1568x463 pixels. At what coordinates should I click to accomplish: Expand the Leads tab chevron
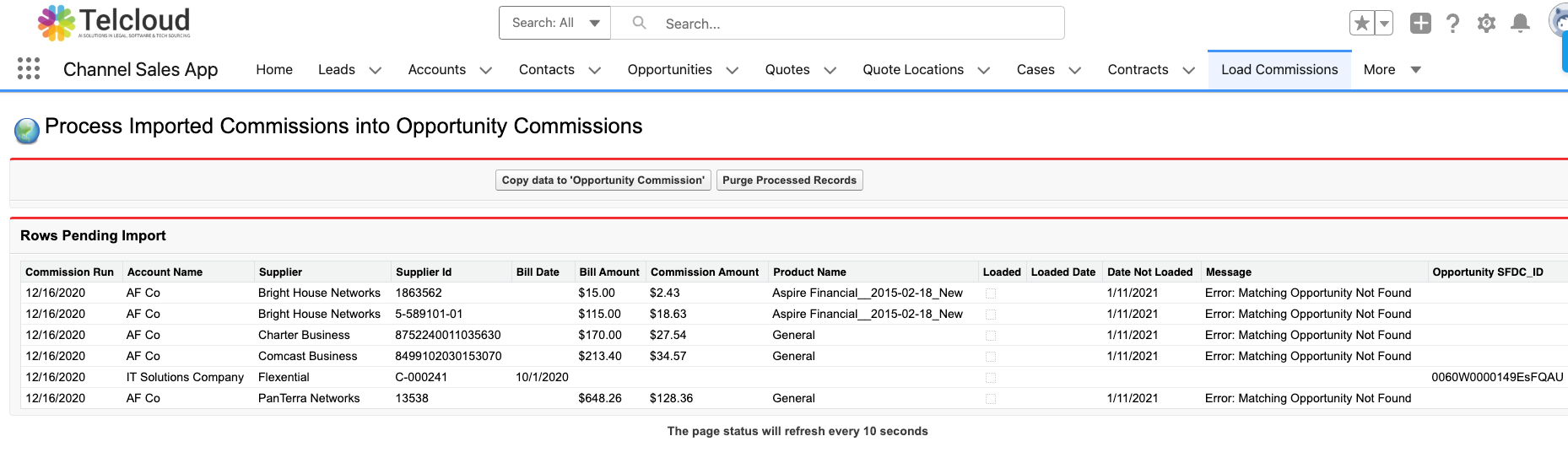(x=376, y=70)
